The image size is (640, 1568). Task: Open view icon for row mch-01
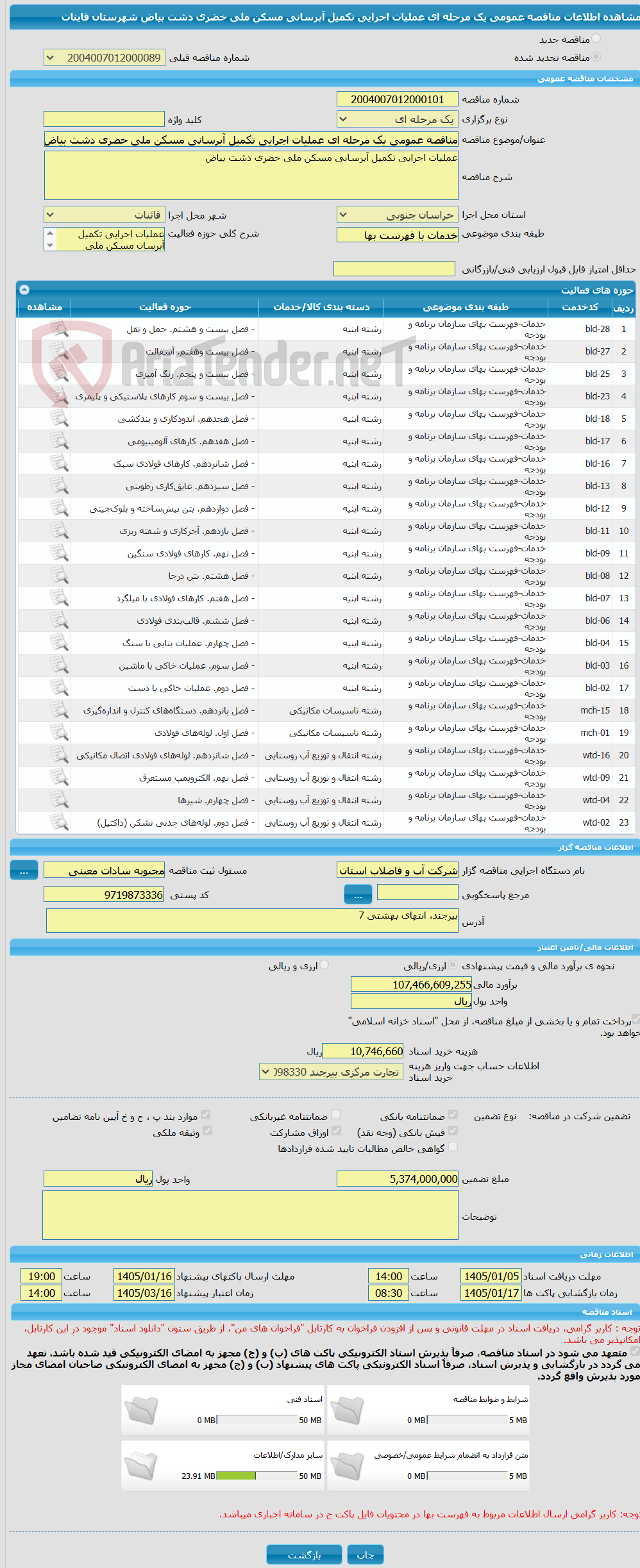(x=59, y=733)
